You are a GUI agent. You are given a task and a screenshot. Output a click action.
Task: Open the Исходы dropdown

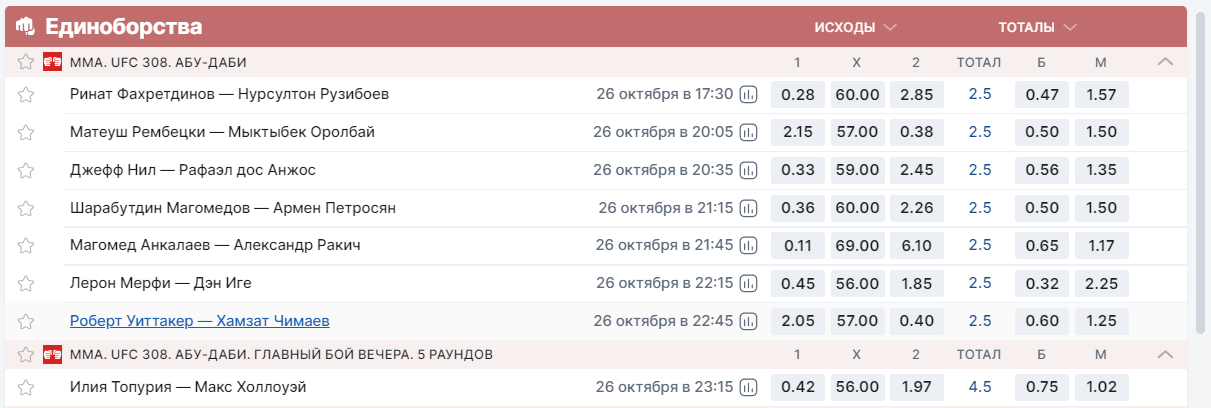(855, 27)
